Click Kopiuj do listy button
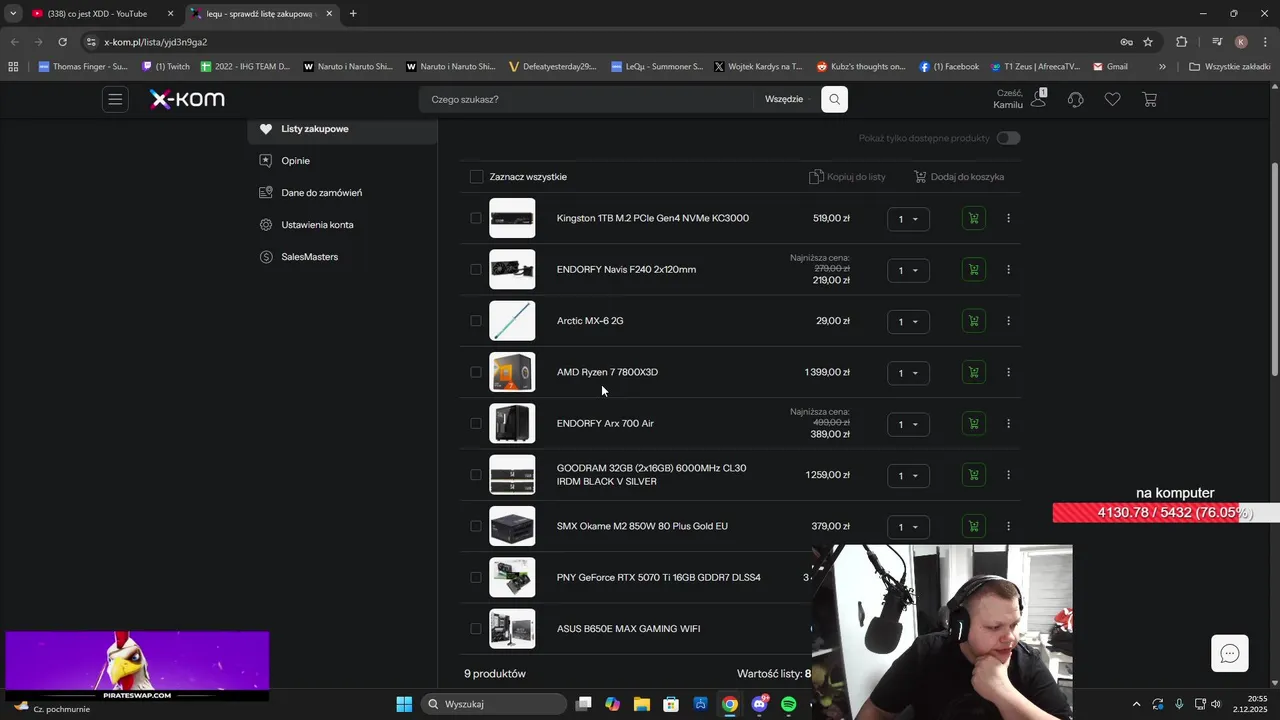 (847, 177)
